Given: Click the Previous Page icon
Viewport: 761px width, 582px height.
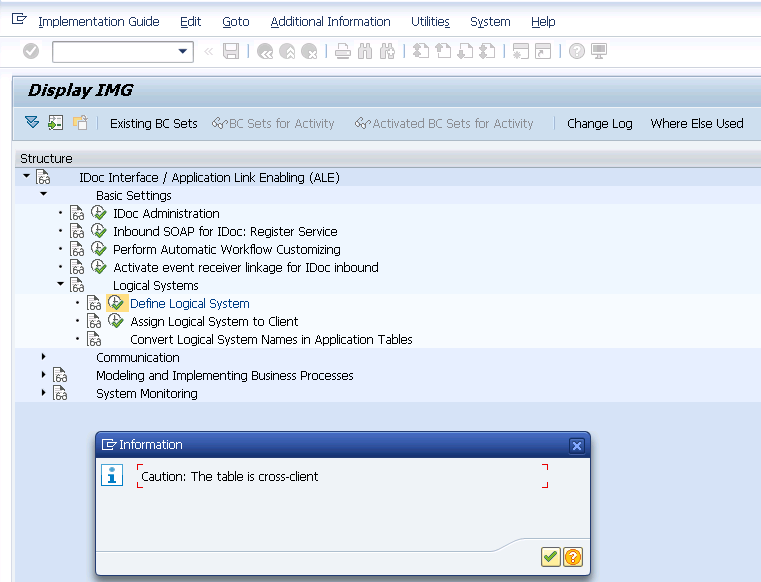Looking at the screenshot, I should [443, 51].
